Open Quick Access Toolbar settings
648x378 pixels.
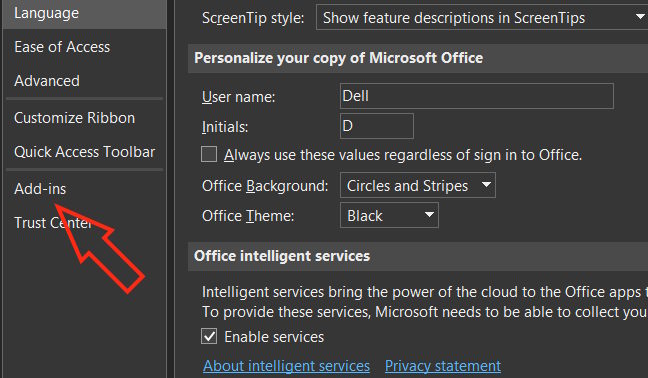(85, 152)
